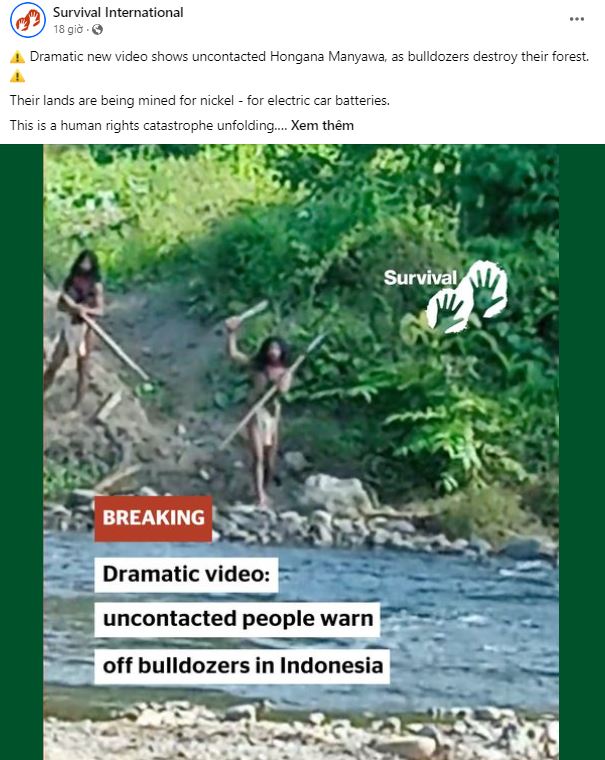Image resolution: width=605 pixels, height=760 pixels.
Task: Click the dark green bar left of video
Action: [x=22, y=452]
